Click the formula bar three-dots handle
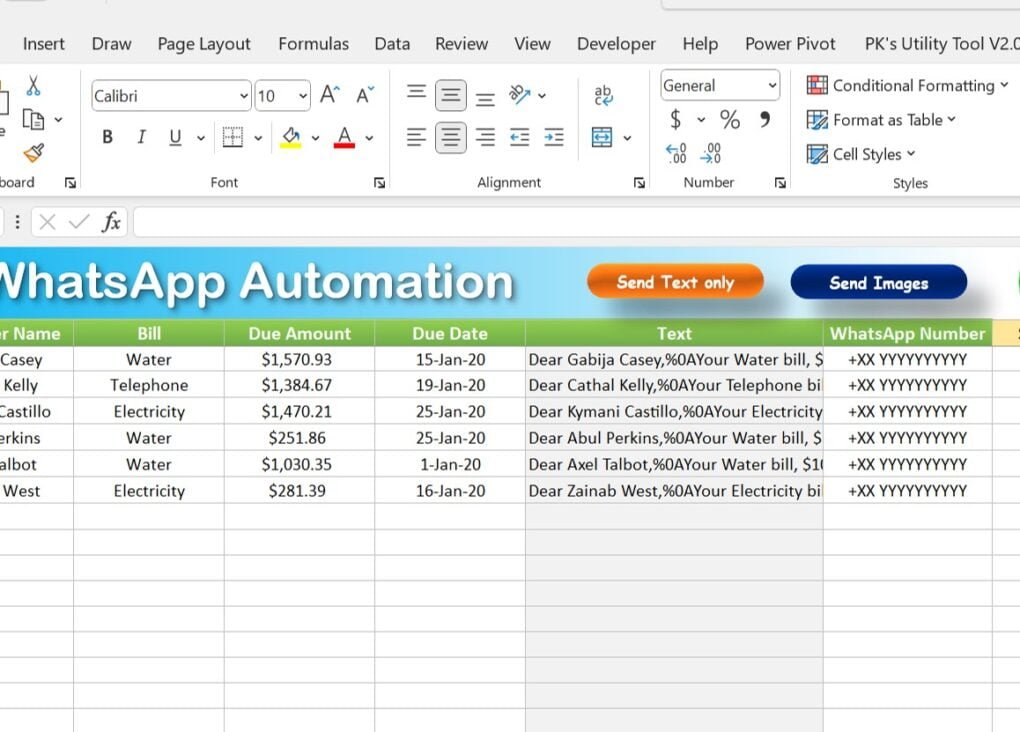The image size is (1020, 732). pos(18,223)
